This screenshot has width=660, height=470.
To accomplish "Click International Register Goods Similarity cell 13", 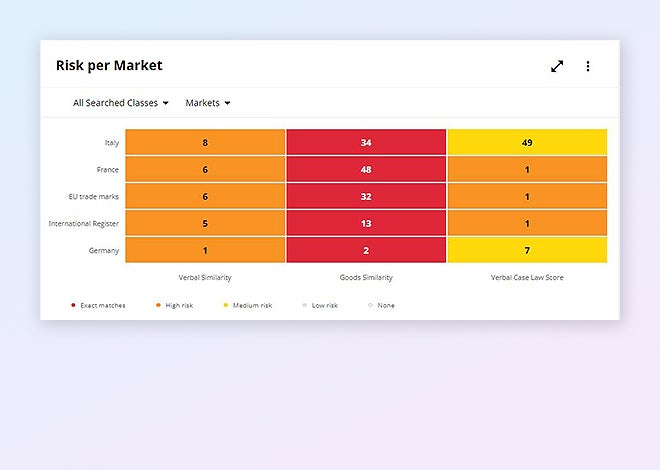I will coord(366,223).
